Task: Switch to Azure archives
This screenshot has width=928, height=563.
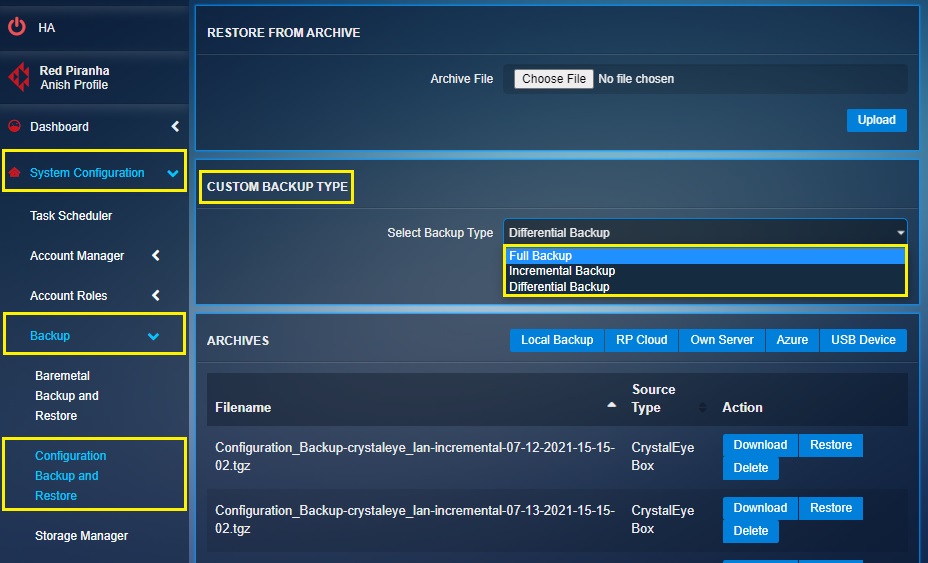Action: pyautogui.click(x=792, y=340)
